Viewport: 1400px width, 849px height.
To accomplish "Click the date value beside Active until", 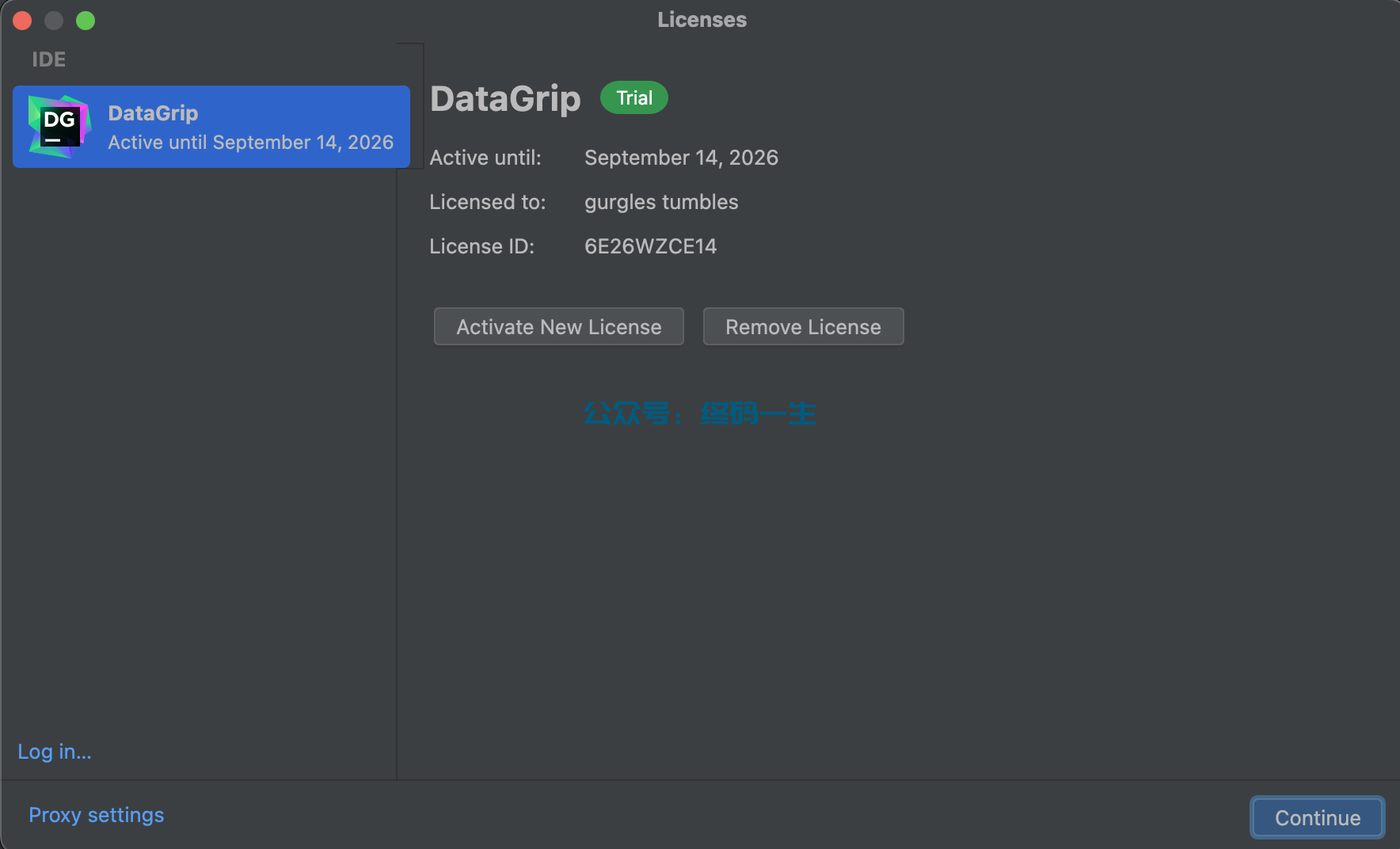I will pos(681,158).
